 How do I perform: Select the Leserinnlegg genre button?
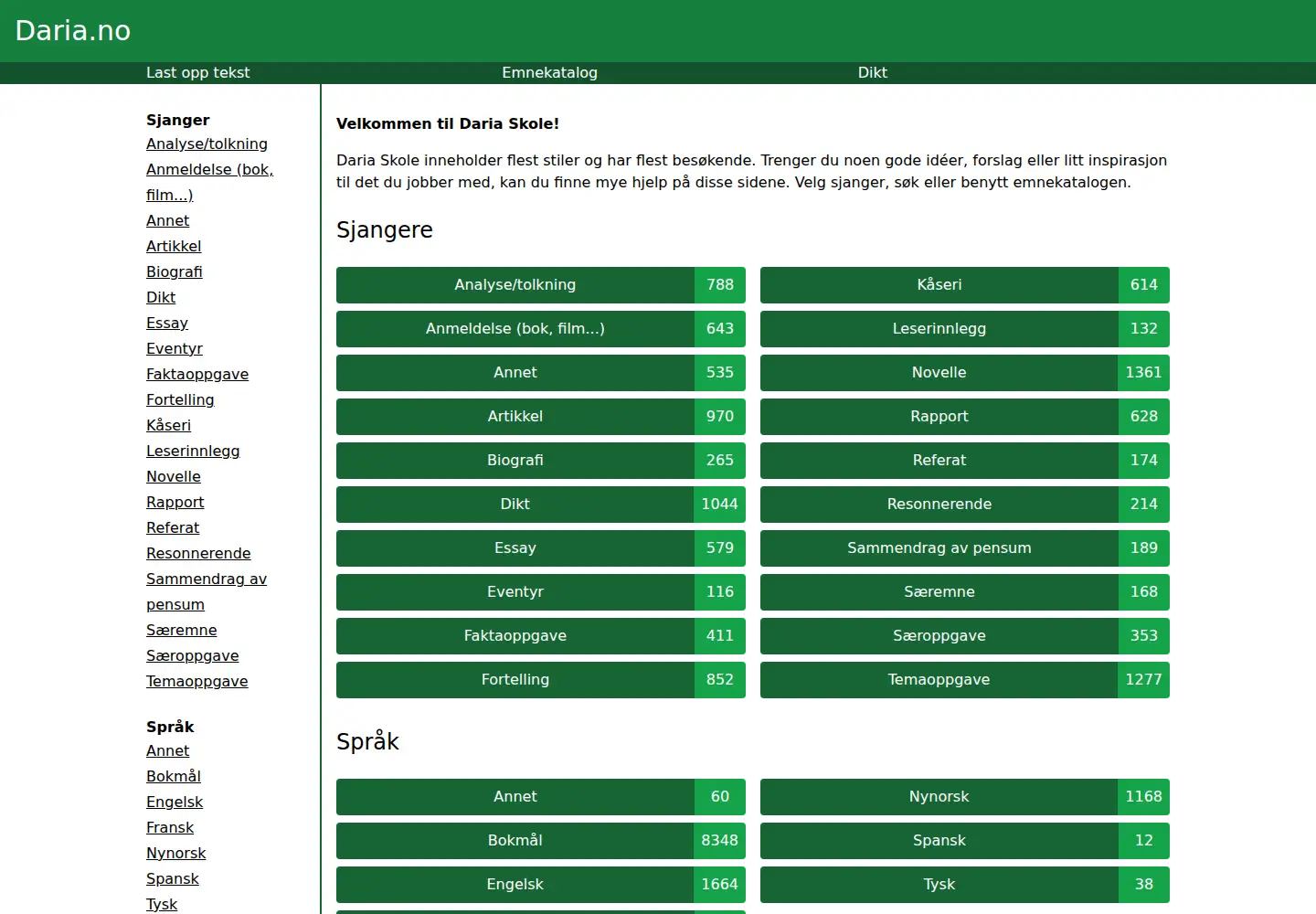click(x=965, y=329)
